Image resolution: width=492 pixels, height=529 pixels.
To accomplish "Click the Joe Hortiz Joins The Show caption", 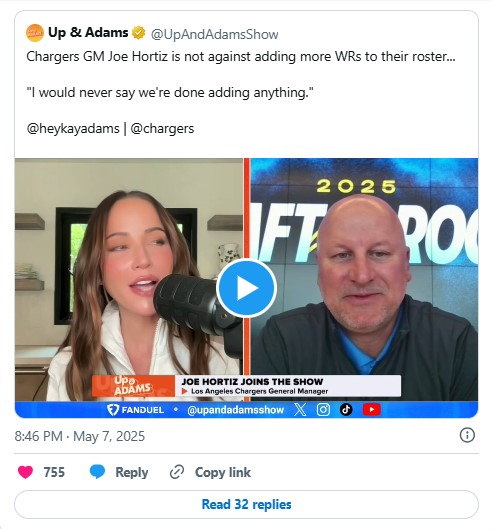I will point(252,382).
